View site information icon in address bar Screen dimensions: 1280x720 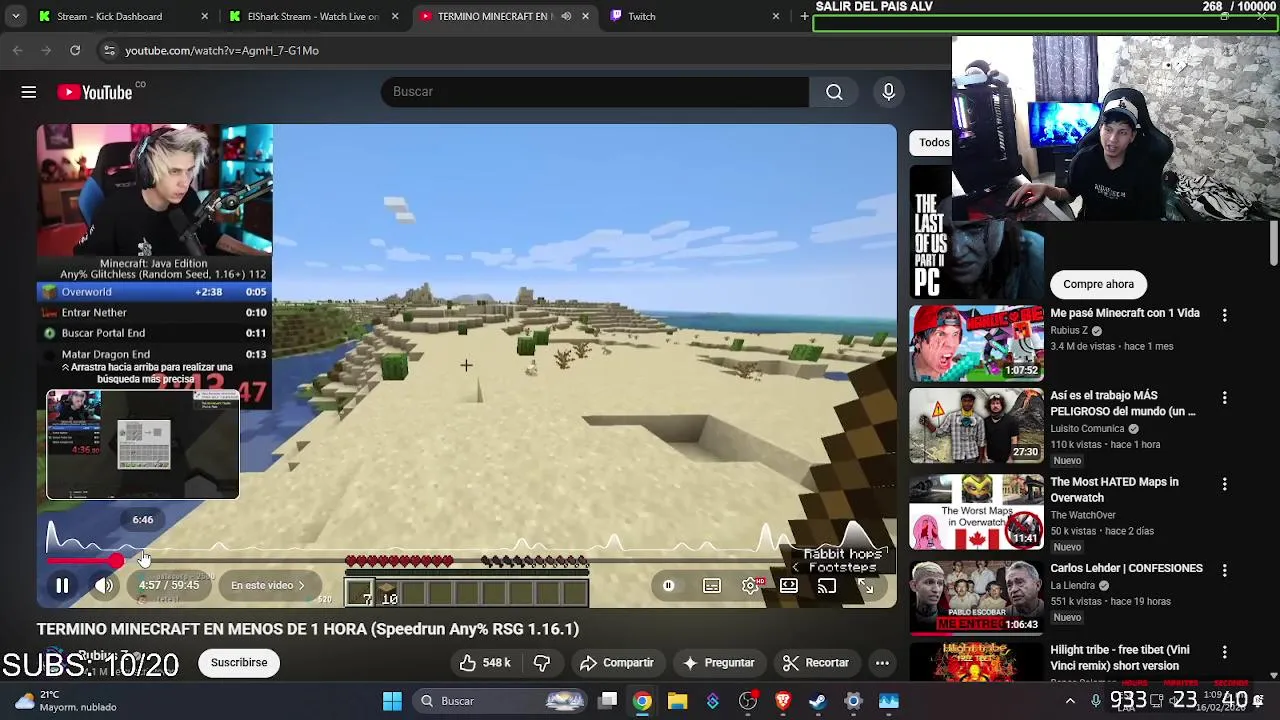[108, 51]
